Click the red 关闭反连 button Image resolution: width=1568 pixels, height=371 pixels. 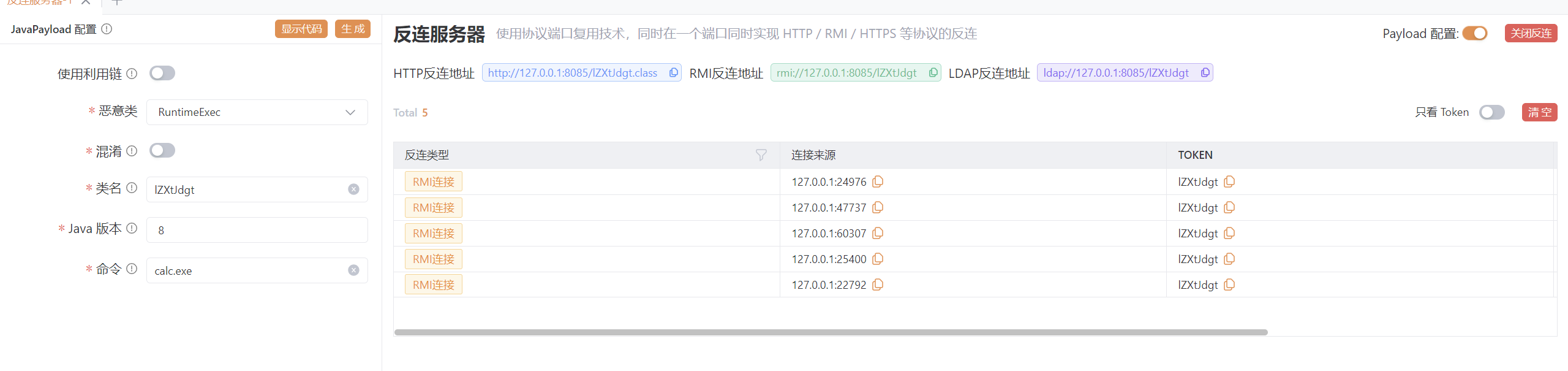tap(1531, 33)
